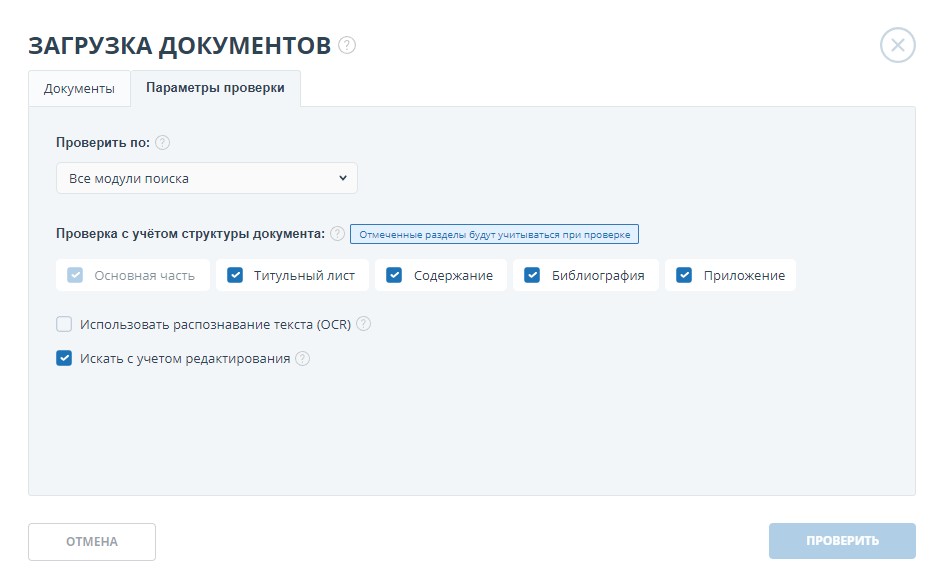The width and height of the screenshot is (944, 588).
Task: Disable Искать с учетом редактирования
Action: point(65,358)
